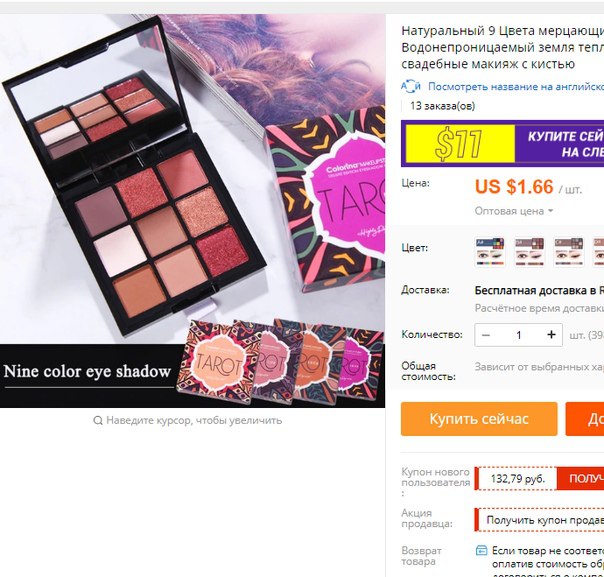Screen dimensions: 604x577
Task: Click the magnifier icon under the product image
Action: coord(98,420)
